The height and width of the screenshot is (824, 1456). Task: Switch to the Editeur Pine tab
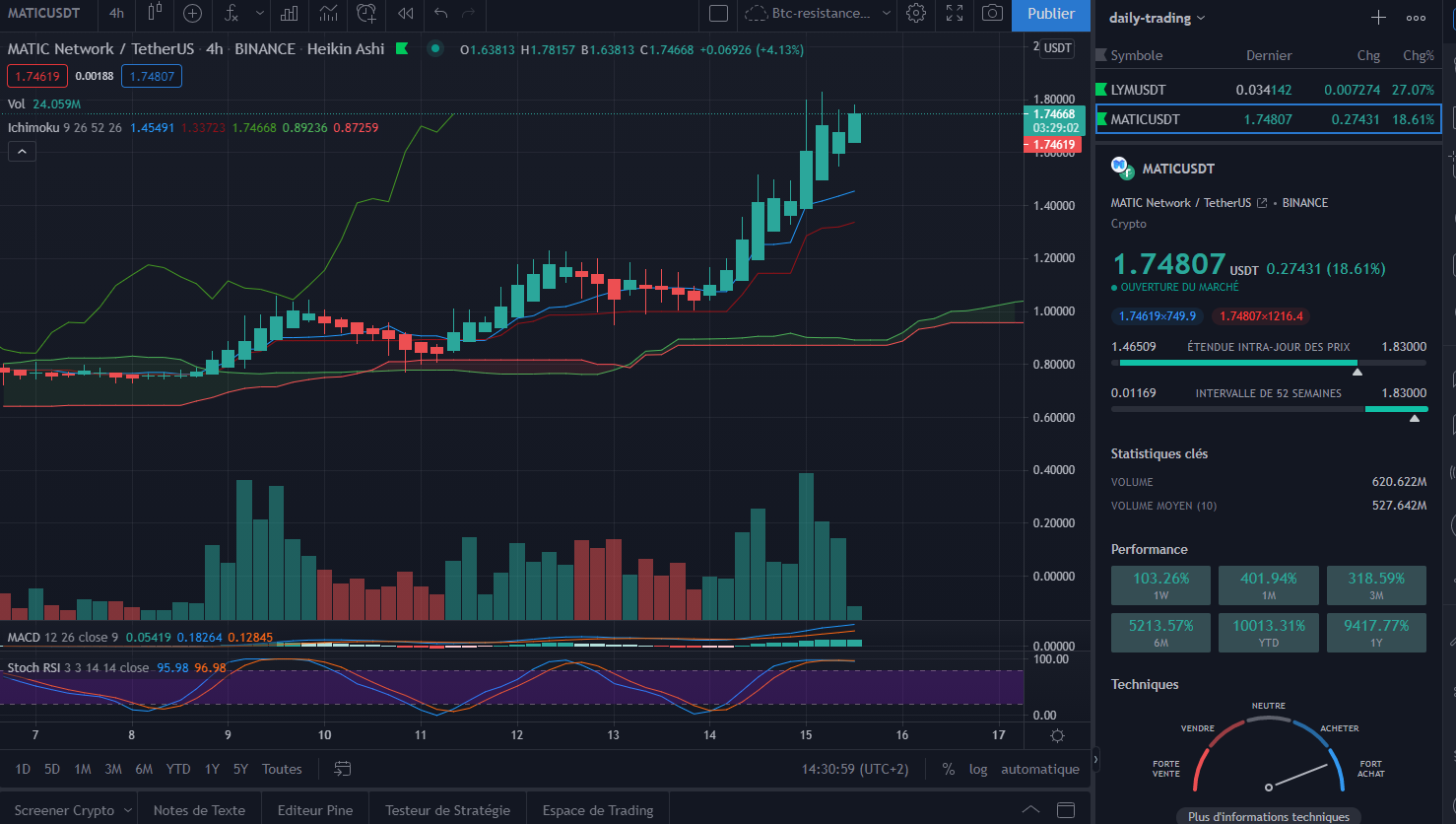tap(315, 810)
